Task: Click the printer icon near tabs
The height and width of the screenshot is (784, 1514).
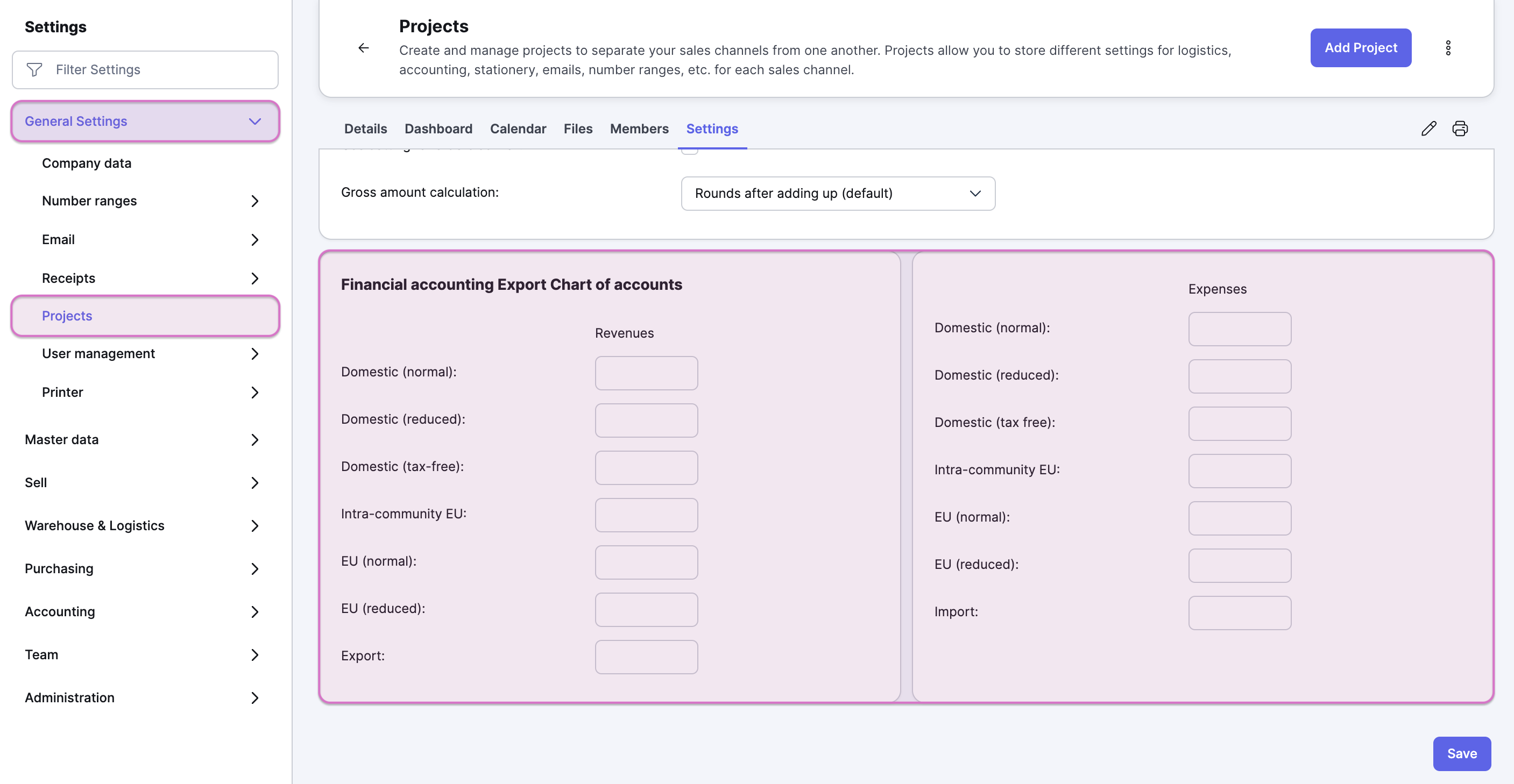Action: tap(1460, 129)
